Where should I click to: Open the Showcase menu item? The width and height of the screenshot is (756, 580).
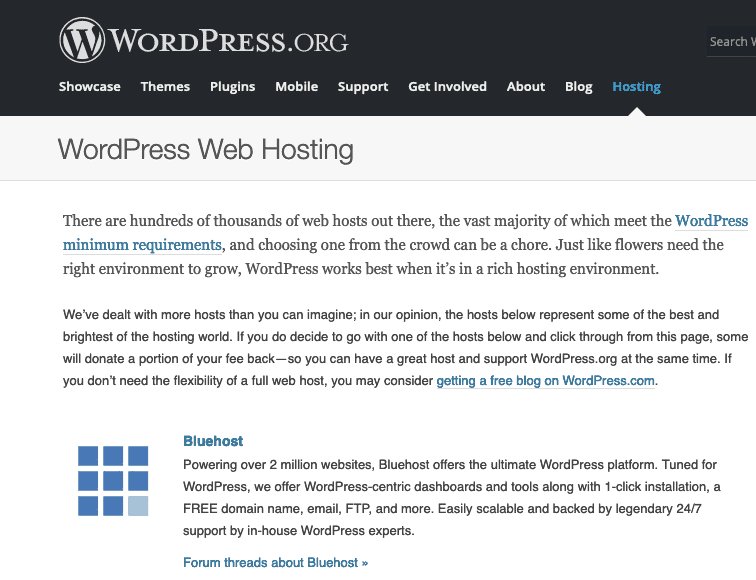point(90,86)
